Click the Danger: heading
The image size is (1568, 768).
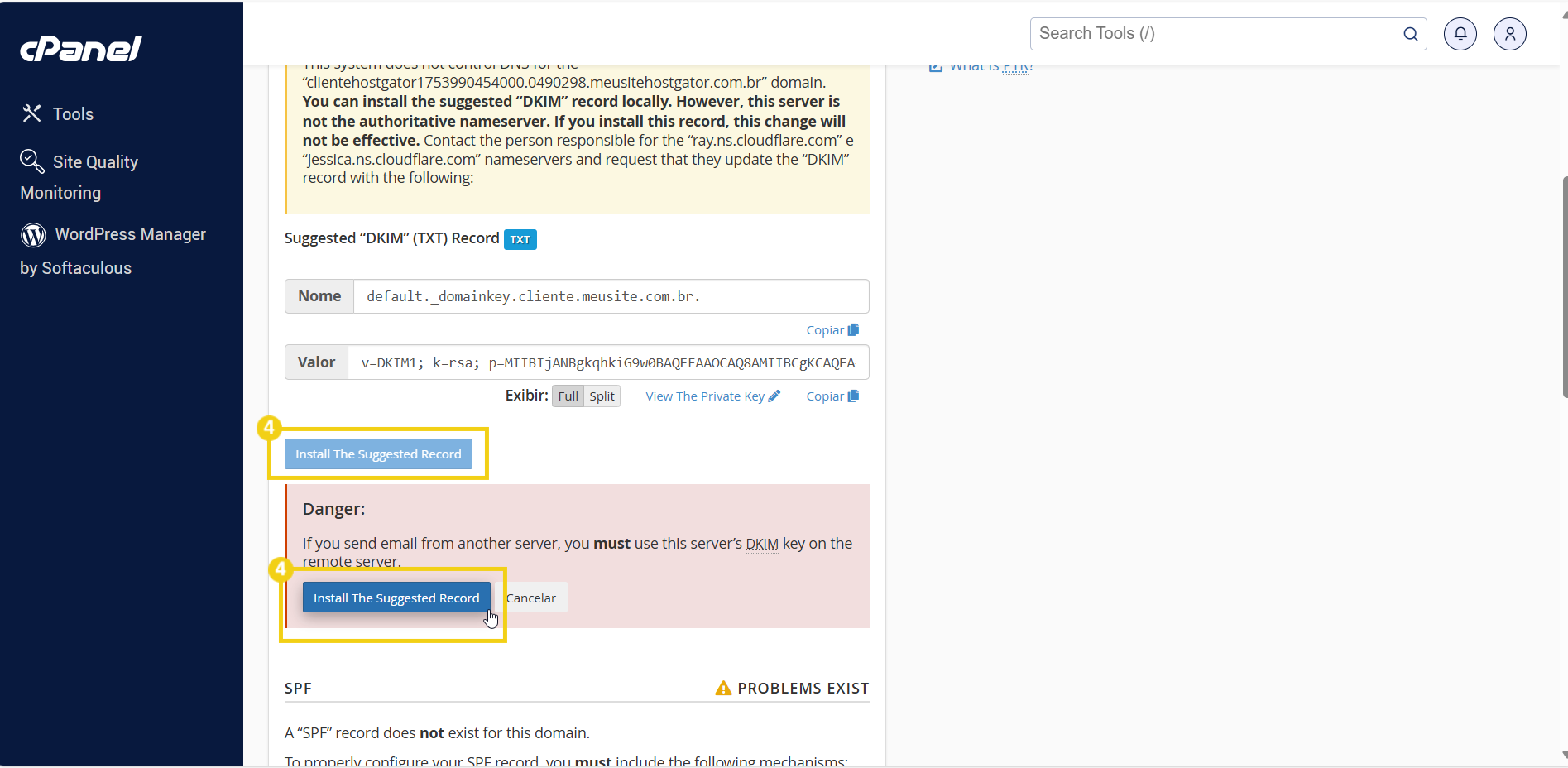(333, 509)
